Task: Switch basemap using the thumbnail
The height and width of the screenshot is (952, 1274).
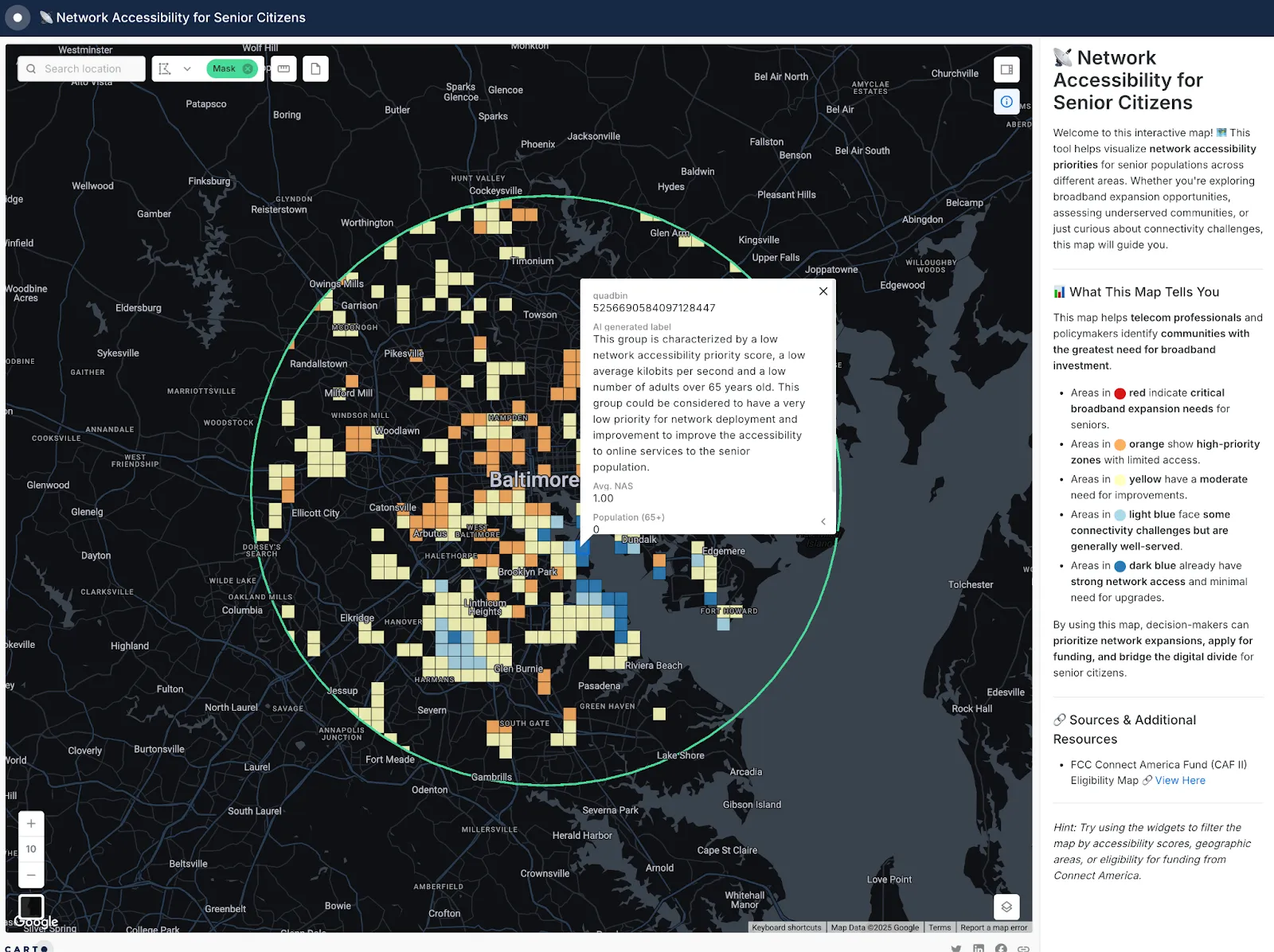Action: 31,907
